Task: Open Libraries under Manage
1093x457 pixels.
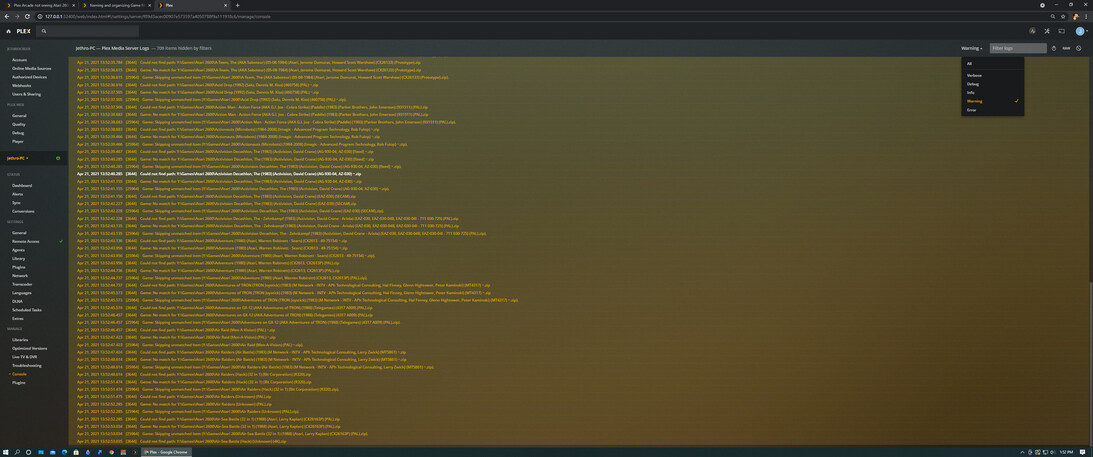Action: click(x=20, y=339)
